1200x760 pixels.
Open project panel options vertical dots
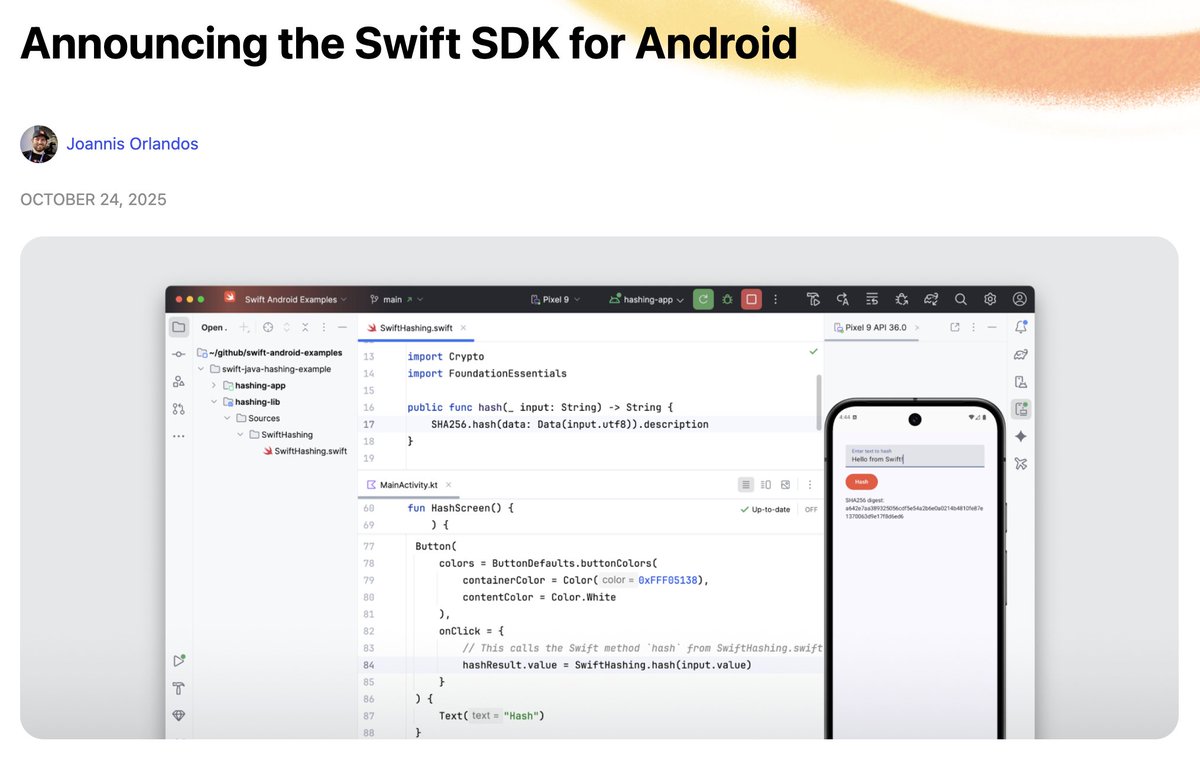323,327
